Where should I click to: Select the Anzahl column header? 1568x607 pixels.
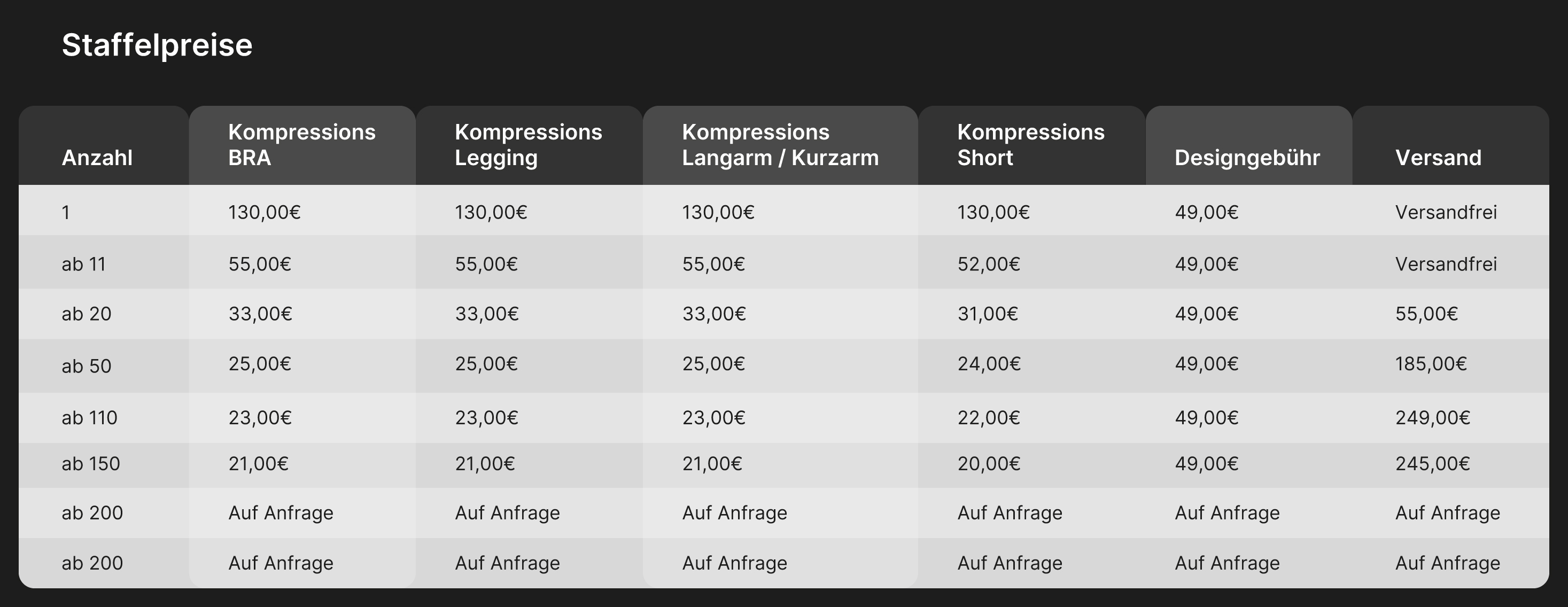coord(97,158)
